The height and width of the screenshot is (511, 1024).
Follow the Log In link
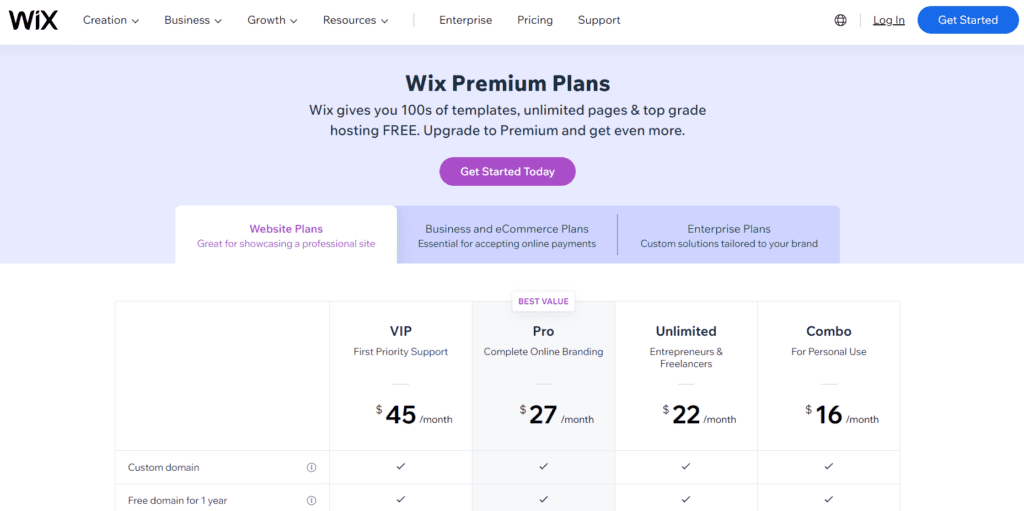[888, 20]
